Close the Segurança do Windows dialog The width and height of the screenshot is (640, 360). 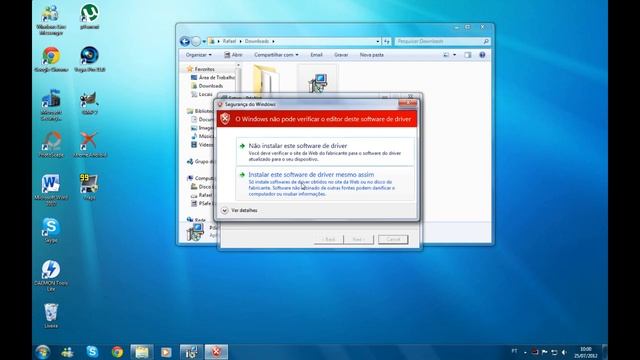[x=407, y=104]
